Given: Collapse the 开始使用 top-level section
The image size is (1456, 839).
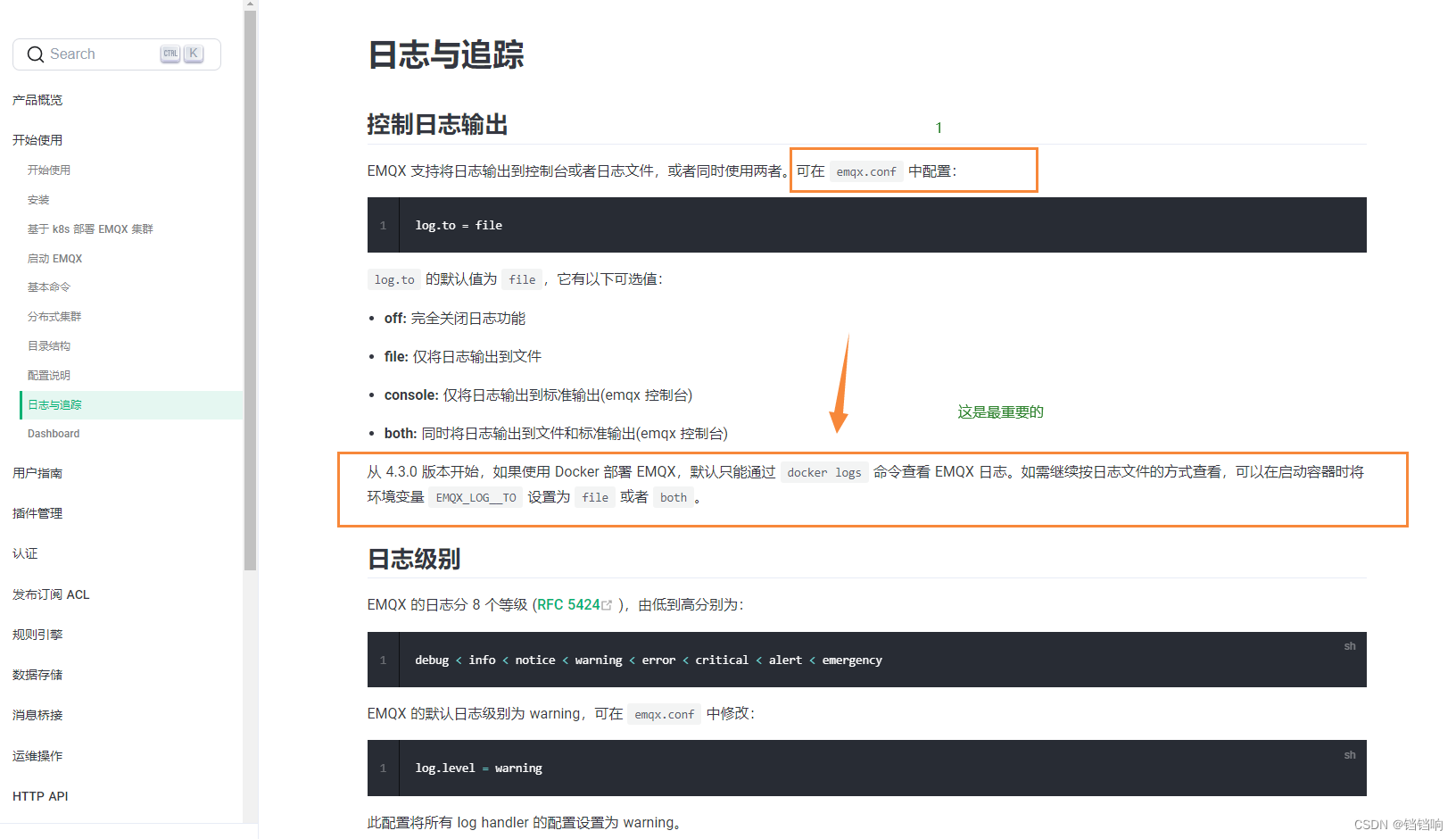Looking at the screenshot, I should pyautogui.click(x=37, y=140).
